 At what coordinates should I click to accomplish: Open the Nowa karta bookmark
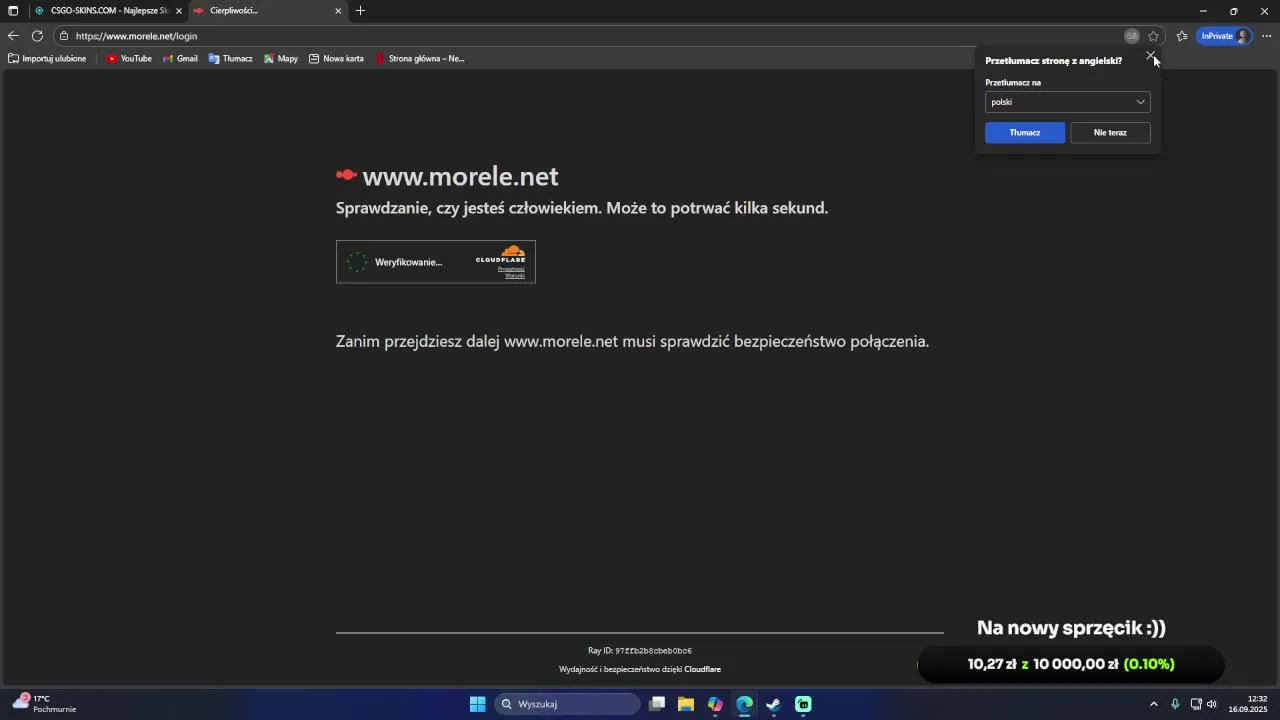pos(336,59)
